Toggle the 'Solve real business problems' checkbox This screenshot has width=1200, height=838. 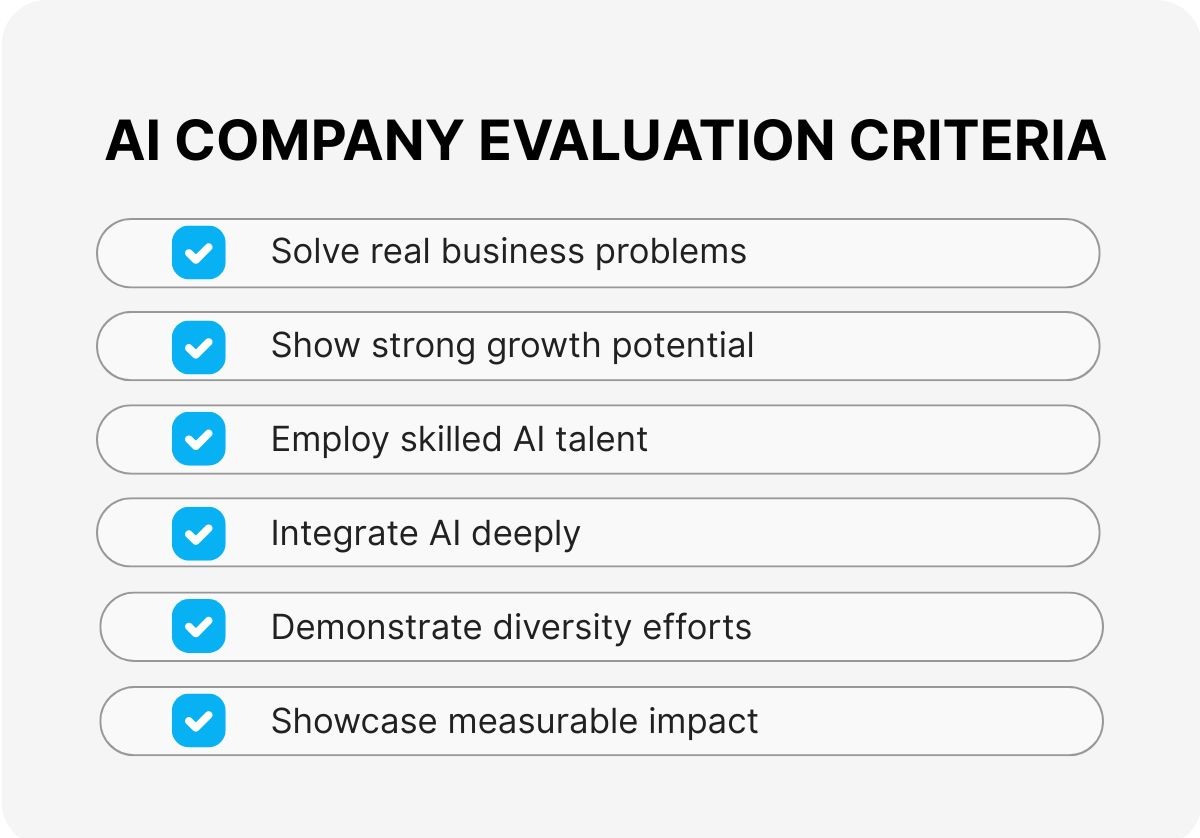pos(198,252)
